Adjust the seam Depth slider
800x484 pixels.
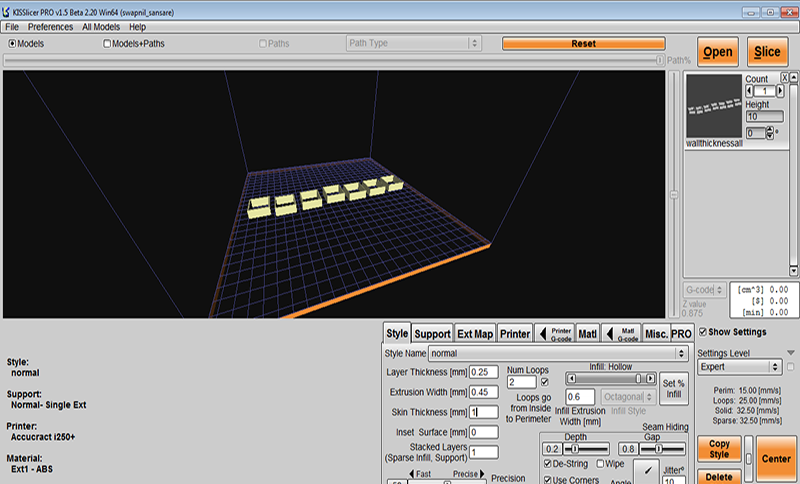tap(586, 449)
